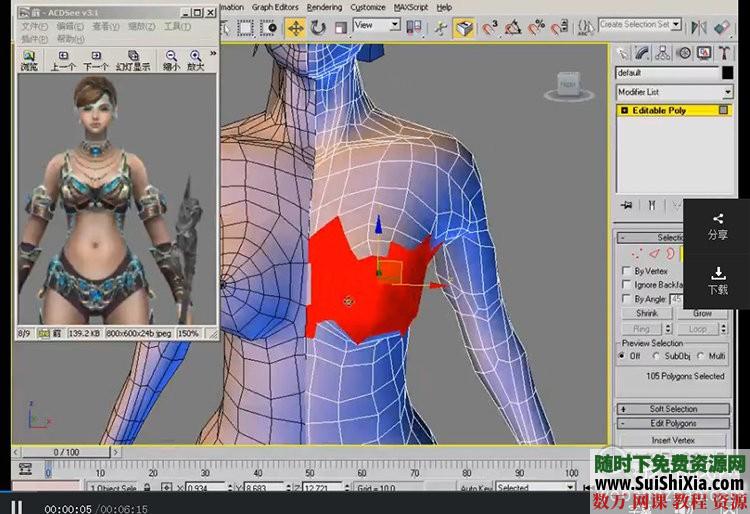Open Customize menu
The height and width of the screenshot is (514, 750).
[368, 7]
